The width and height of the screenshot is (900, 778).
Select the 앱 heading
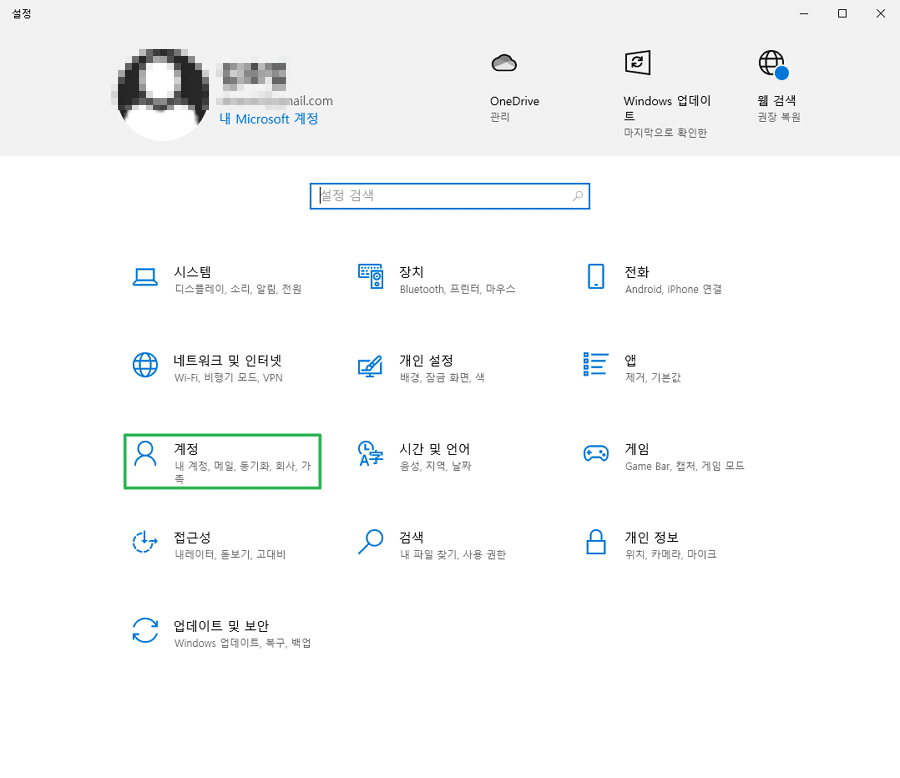tap(630, 360)
